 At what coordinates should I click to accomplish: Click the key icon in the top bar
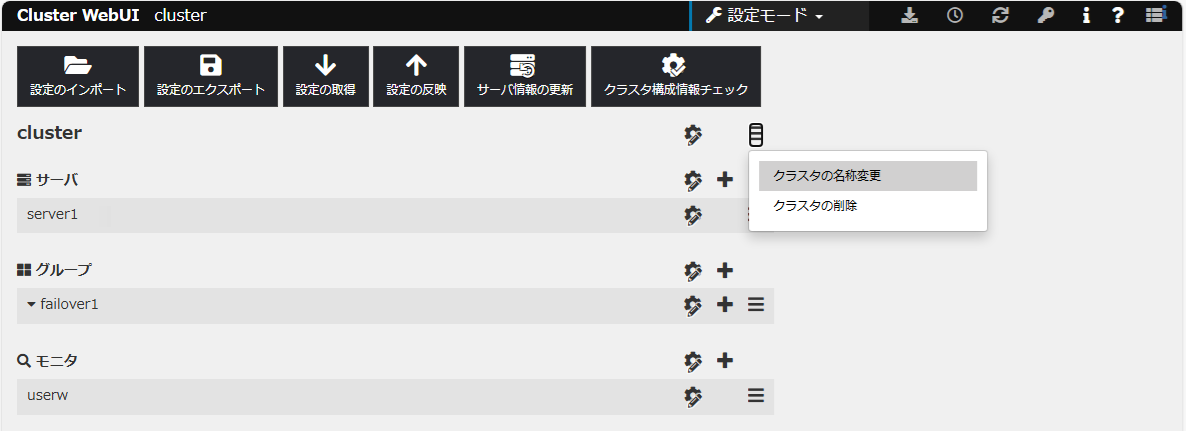click(1046, 16)
